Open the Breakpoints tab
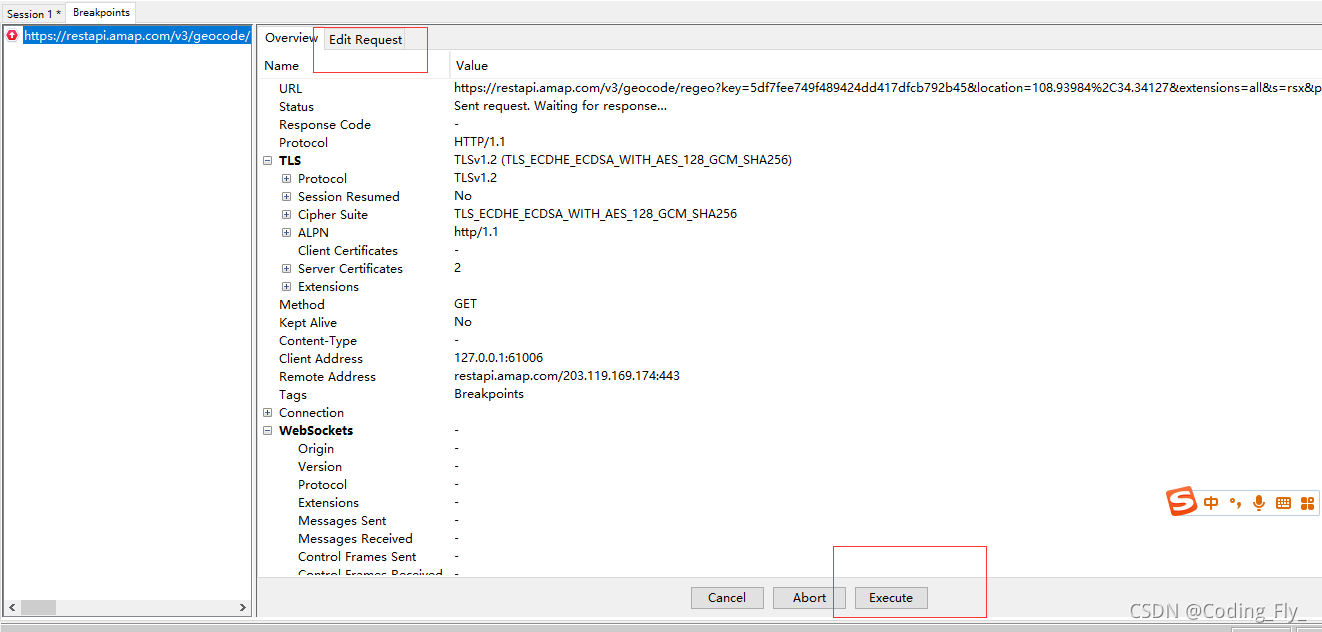 pos(101,12)
